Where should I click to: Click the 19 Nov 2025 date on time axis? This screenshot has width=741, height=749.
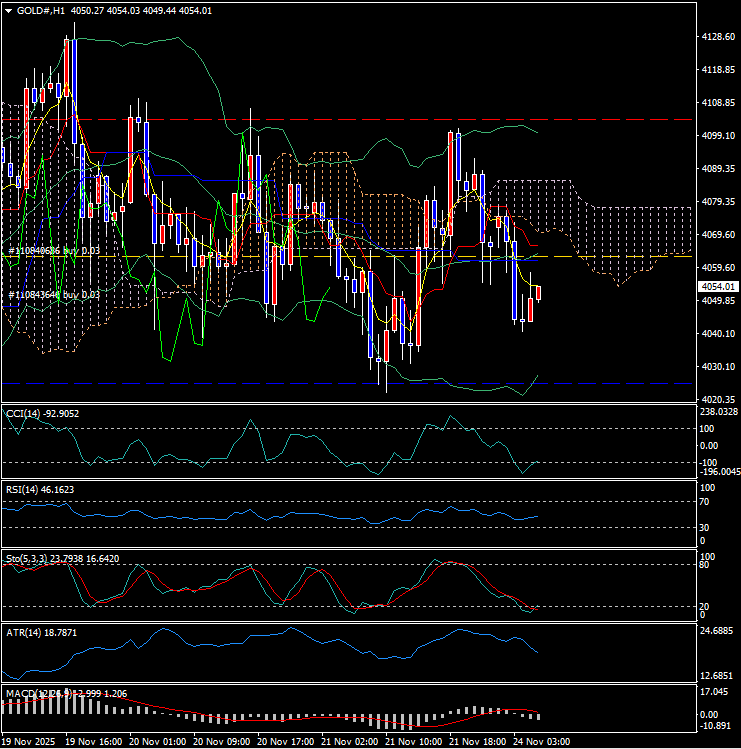(29, 742)
